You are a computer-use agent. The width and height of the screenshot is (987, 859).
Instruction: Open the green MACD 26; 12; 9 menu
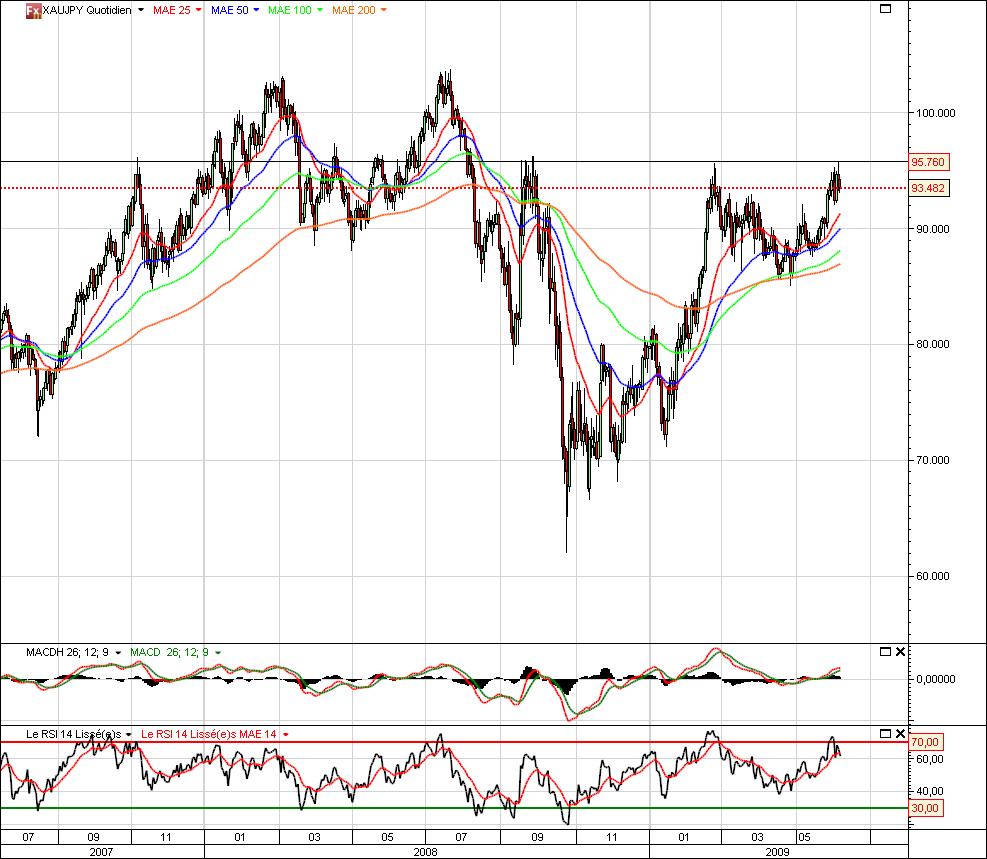click(218, 652)
